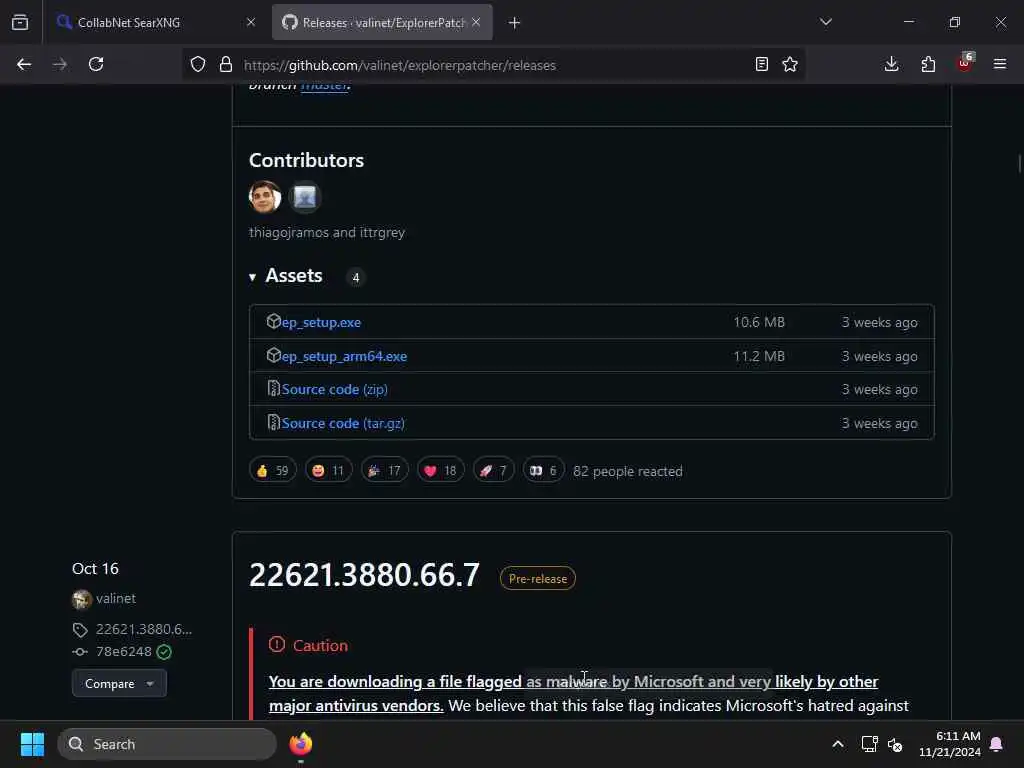Image resolution: width=1024 pixels, height=768 pixels.
Task: Click the Contributors heading
Action: pos(306,160)
